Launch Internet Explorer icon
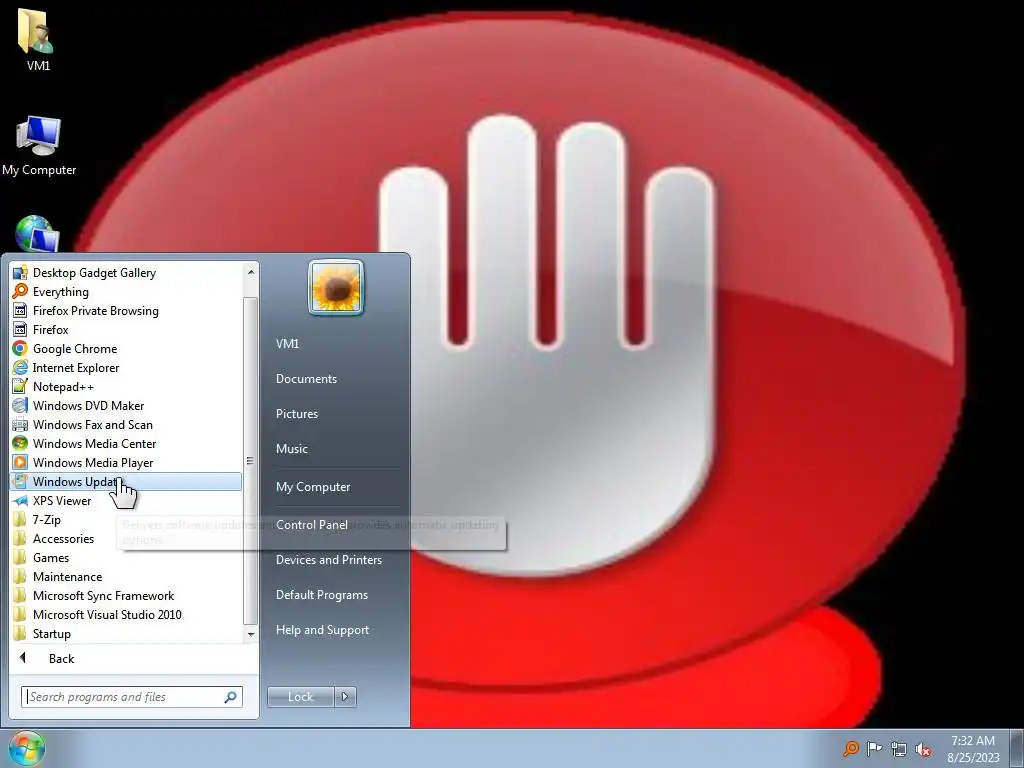 pyautogui.click(x=20, y=367)
